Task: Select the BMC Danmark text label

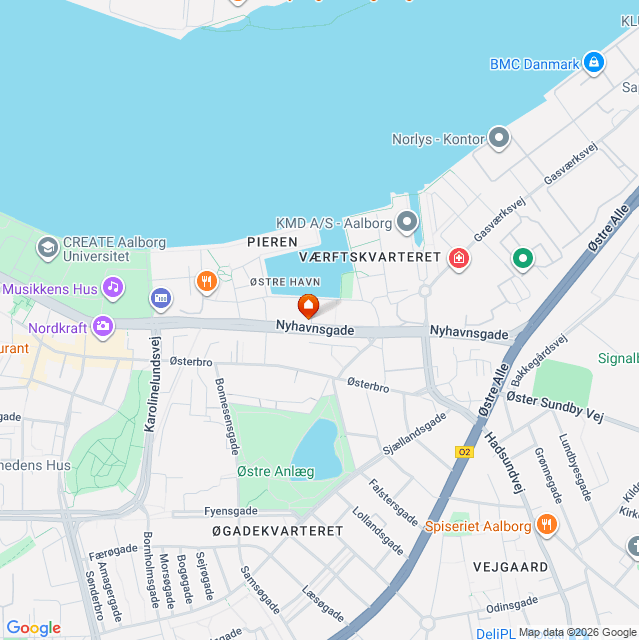Action: 534,64
